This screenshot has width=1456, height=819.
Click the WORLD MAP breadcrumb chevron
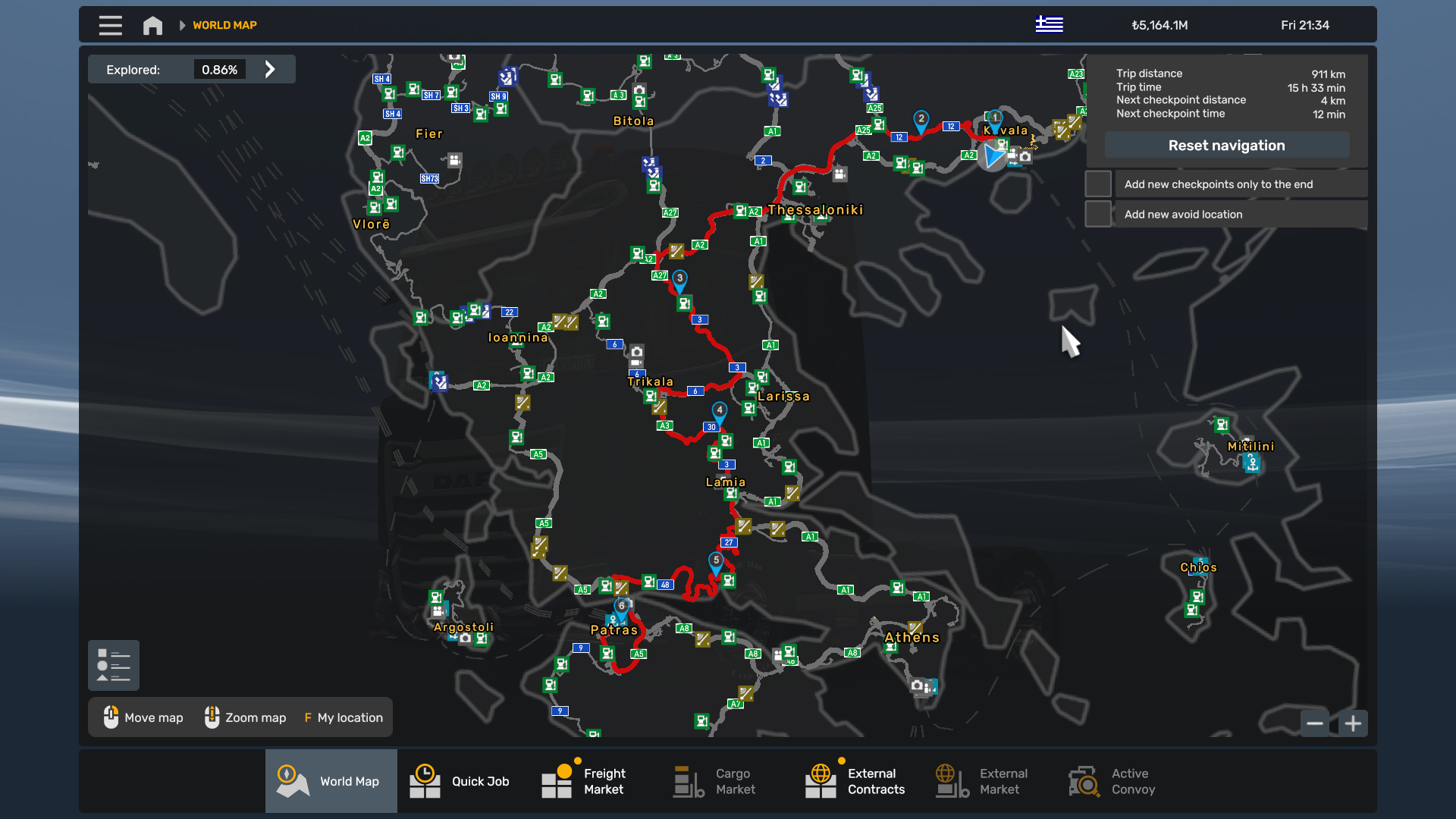(x=182, y=25)
